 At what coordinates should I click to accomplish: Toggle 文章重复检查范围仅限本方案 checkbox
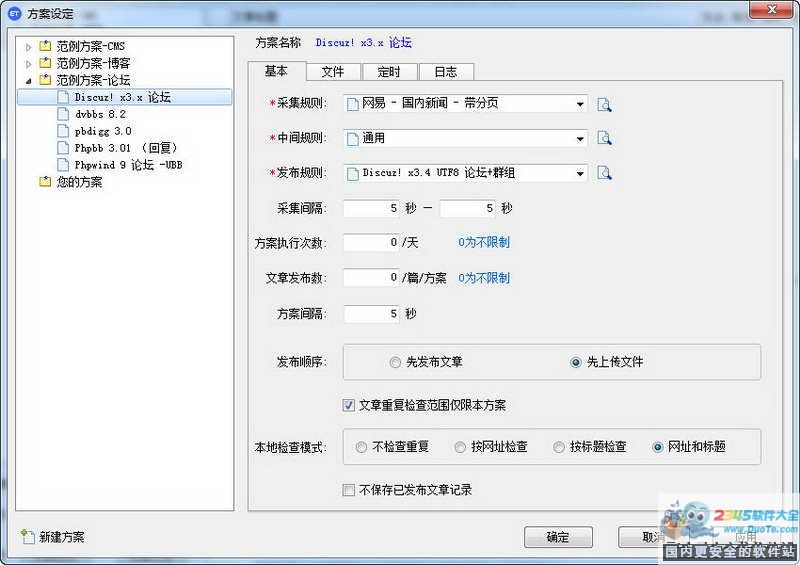click(348, 406)
